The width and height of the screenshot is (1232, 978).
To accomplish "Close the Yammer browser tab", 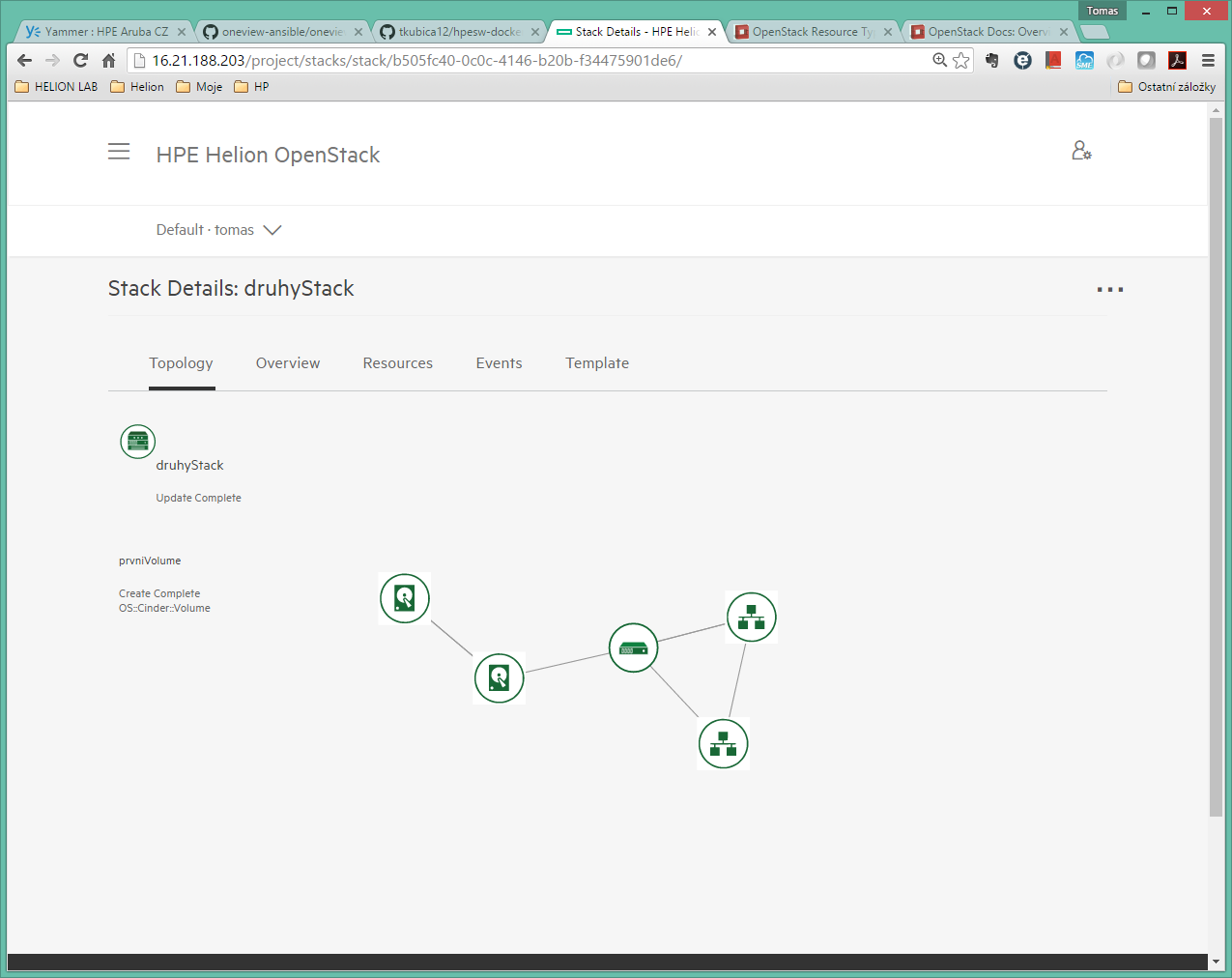I will (181, 32).
